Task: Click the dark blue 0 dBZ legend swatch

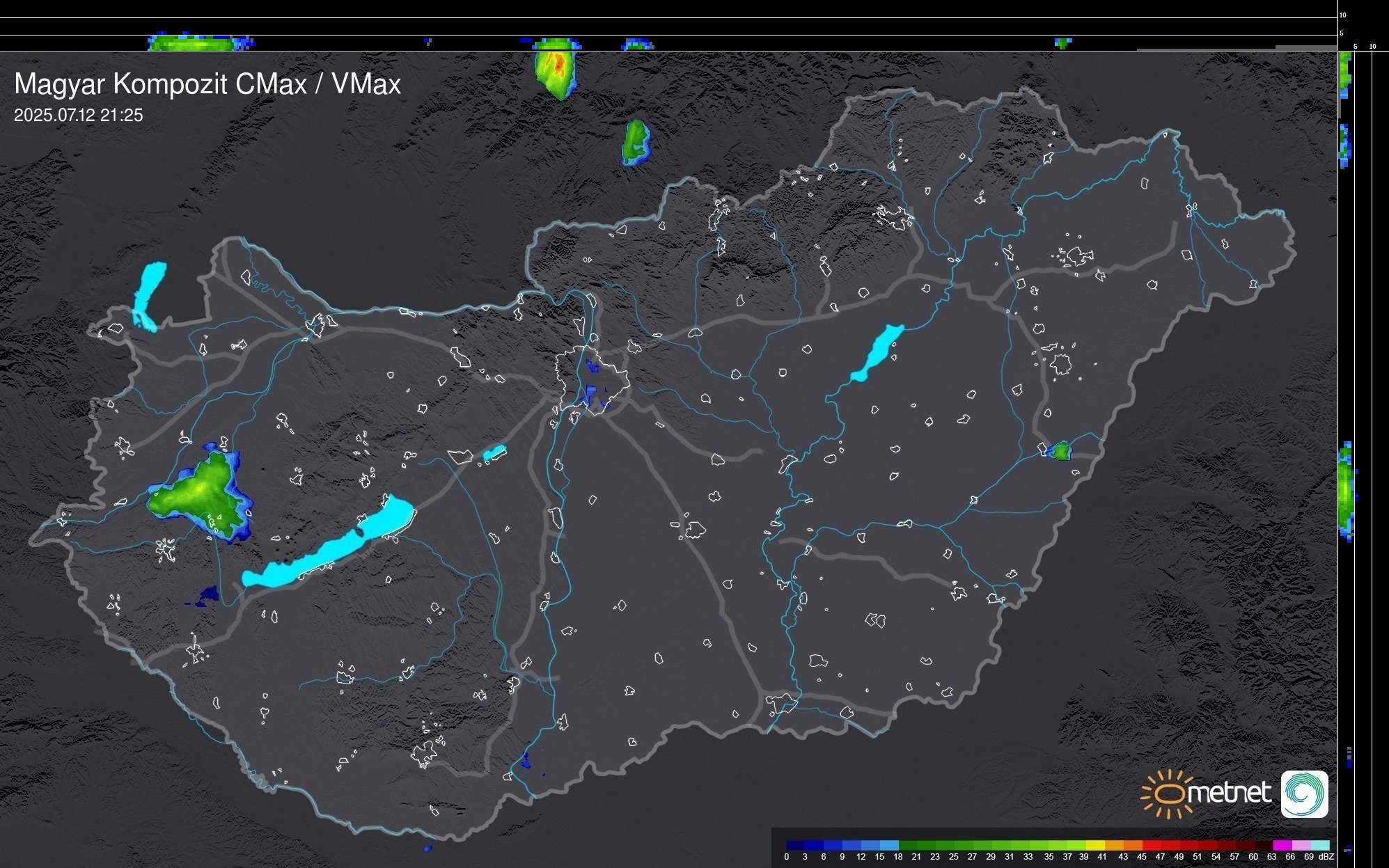Action: pos(796,845)
